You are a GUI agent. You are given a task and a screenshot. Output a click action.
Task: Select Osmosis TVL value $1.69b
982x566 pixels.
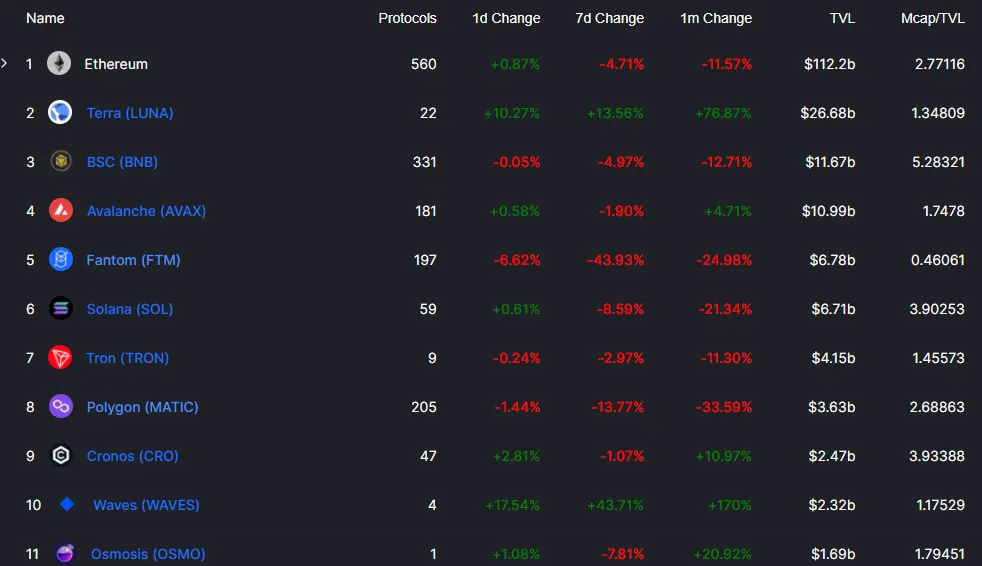833,554
